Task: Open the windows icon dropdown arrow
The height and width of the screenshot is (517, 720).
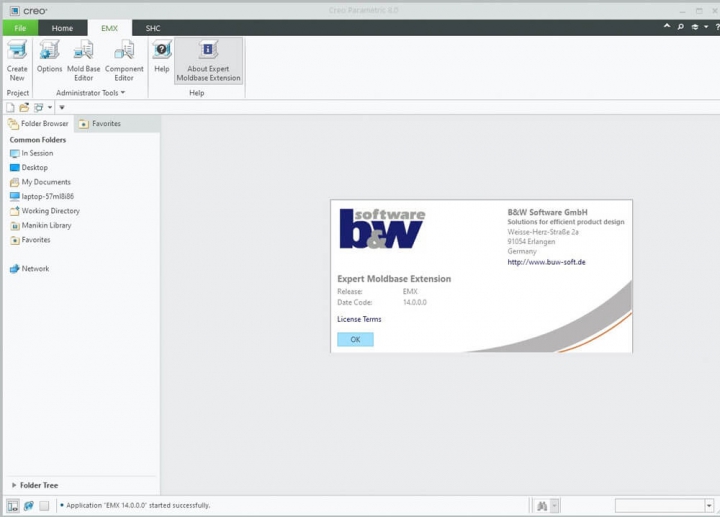Action: click(x=50, y=107)
